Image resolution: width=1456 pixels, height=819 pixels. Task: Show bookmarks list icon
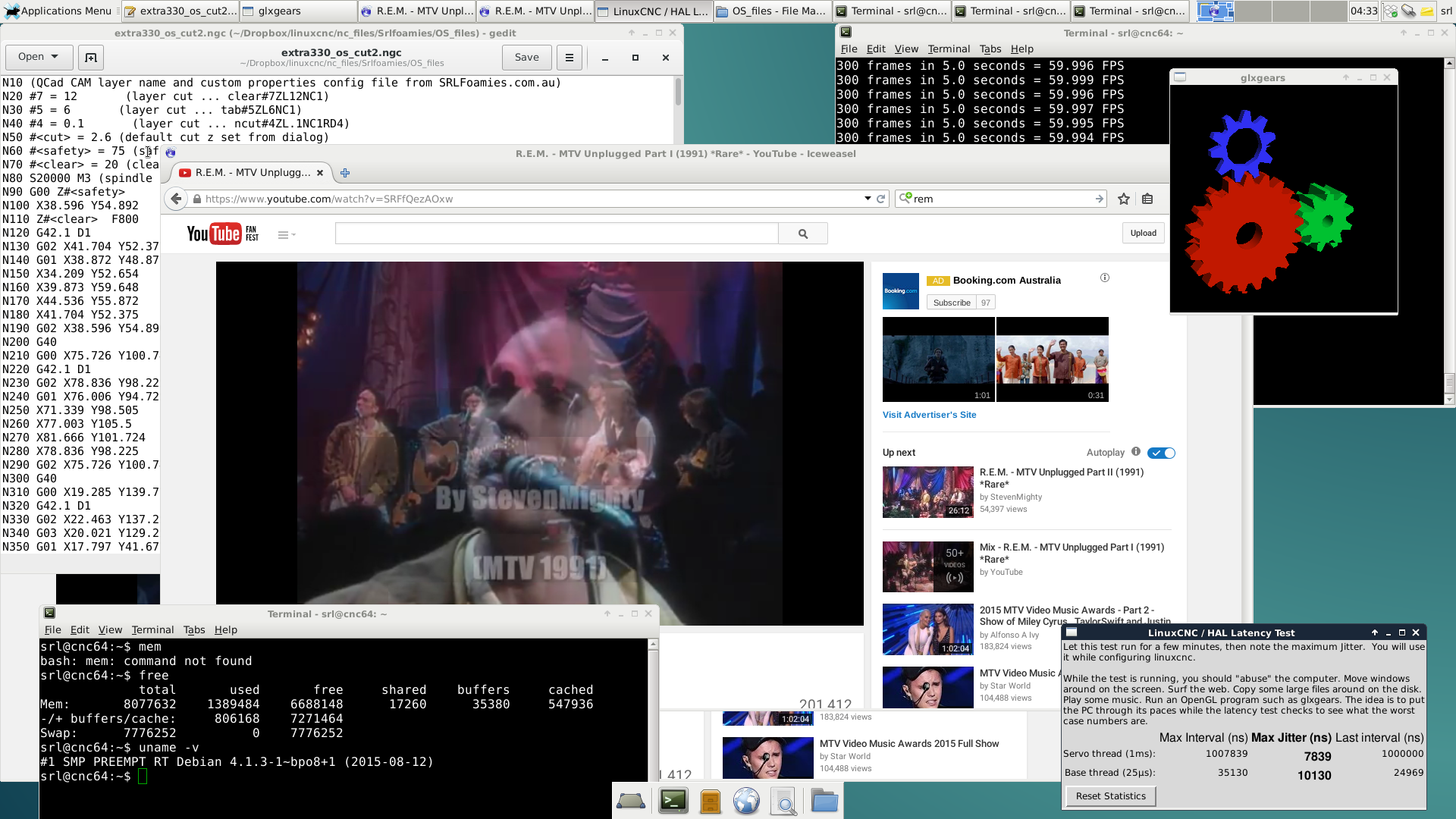1147,199
